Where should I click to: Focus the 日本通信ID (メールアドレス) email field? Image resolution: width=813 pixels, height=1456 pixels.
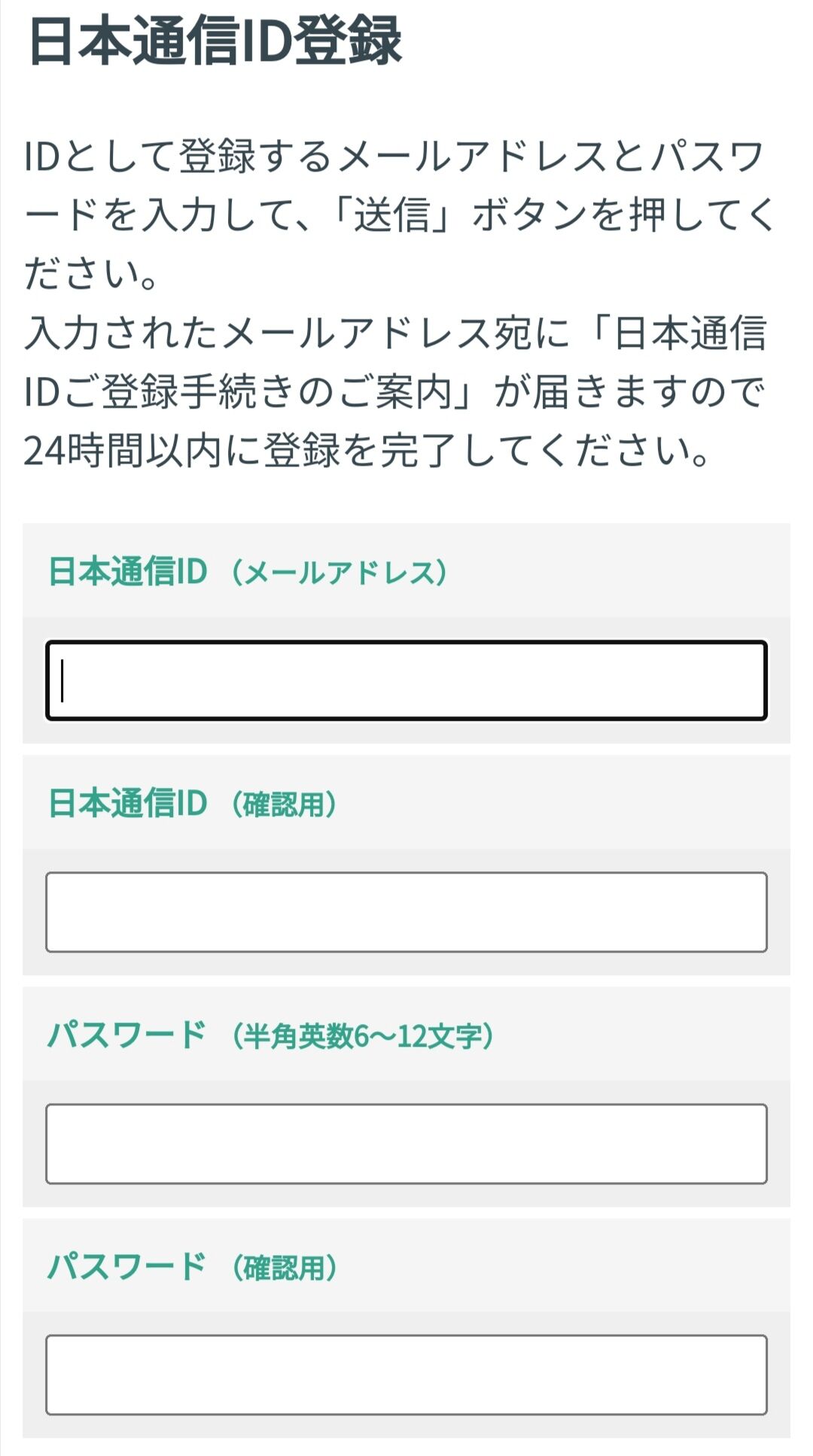click(x=406, y=680)
